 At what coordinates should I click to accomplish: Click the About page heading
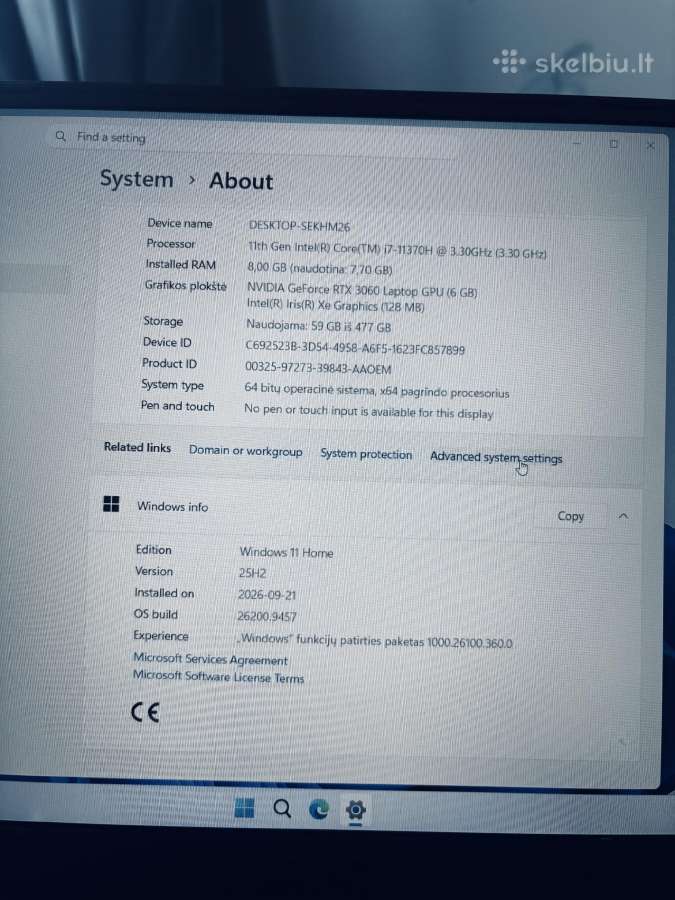pos(240,181)
